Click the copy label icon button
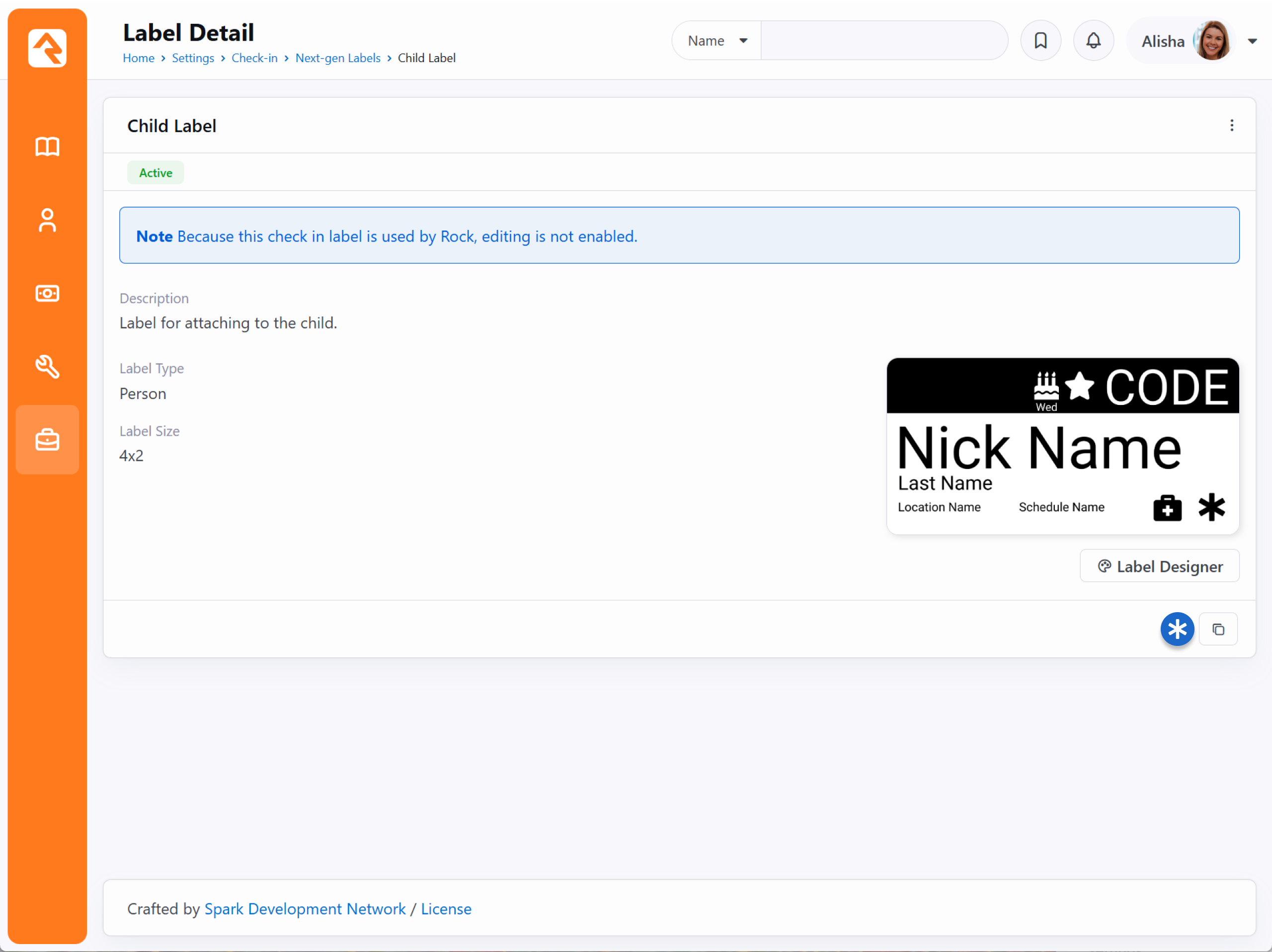 [1218, 630]
